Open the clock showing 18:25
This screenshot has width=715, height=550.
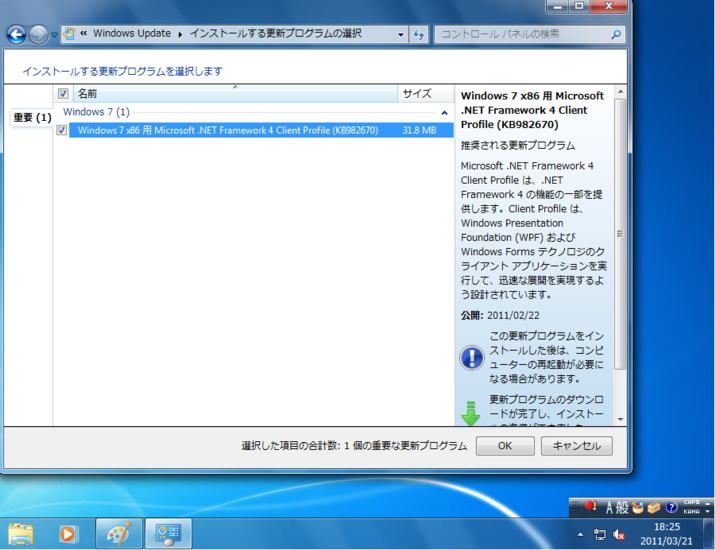pos(667,534)
